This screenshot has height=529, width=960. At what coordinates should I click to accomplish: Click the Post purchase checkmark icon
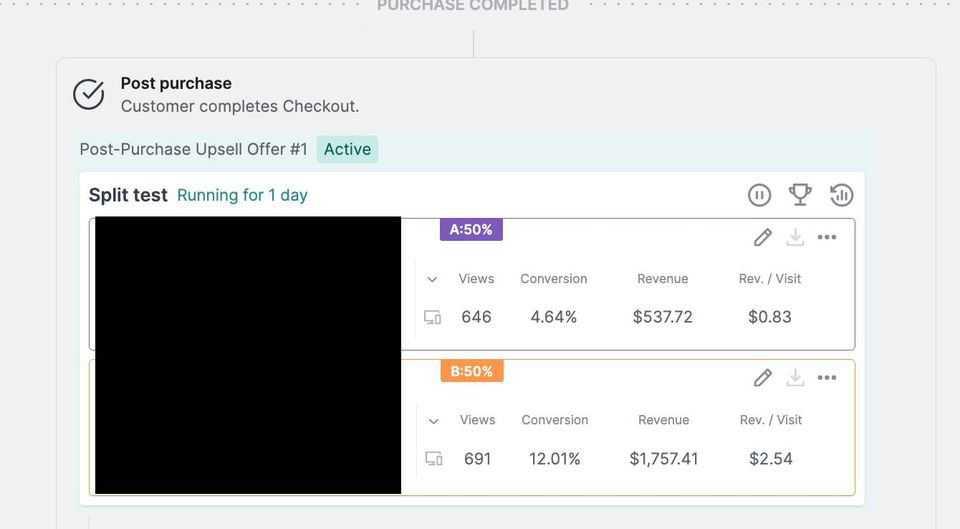[x=89, y=94]
